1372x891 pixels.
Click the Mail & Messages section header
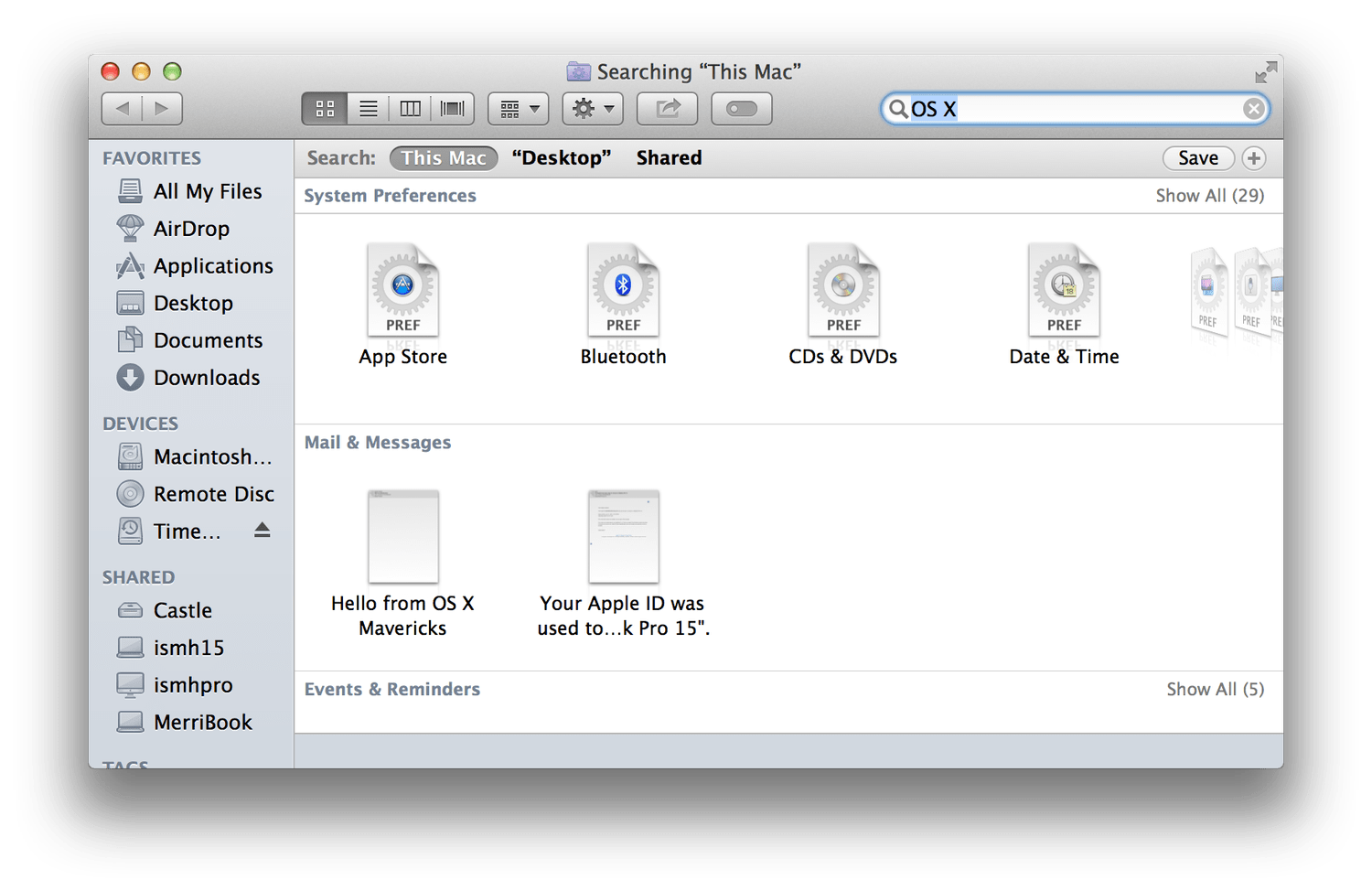tap(377, 443)
